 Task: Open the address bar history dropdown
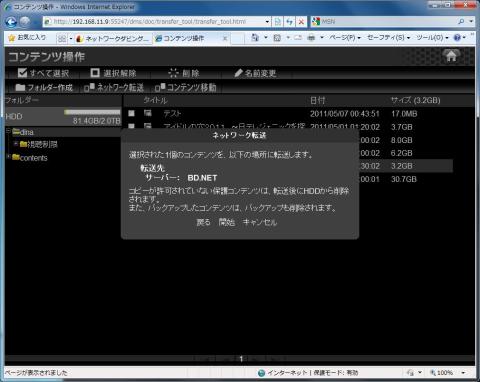point(267,22)
